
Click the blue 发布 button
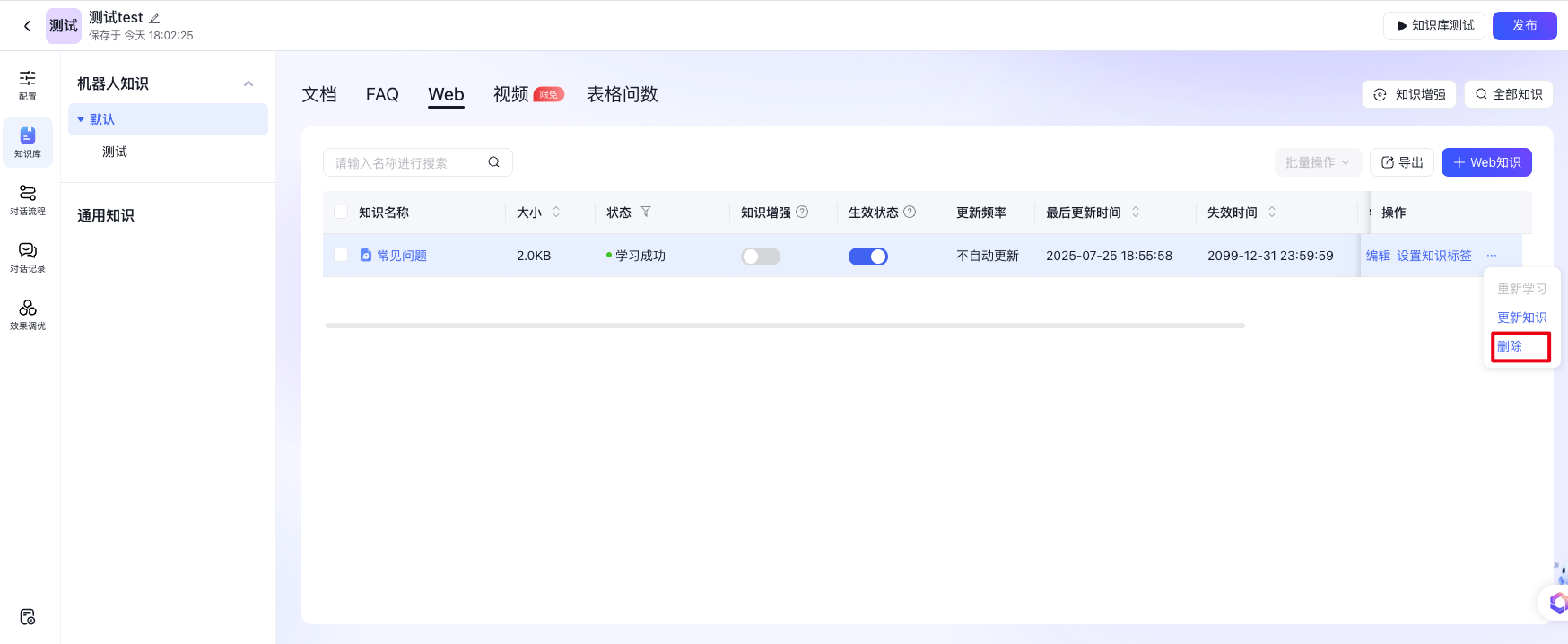(x=1523, y=26)
